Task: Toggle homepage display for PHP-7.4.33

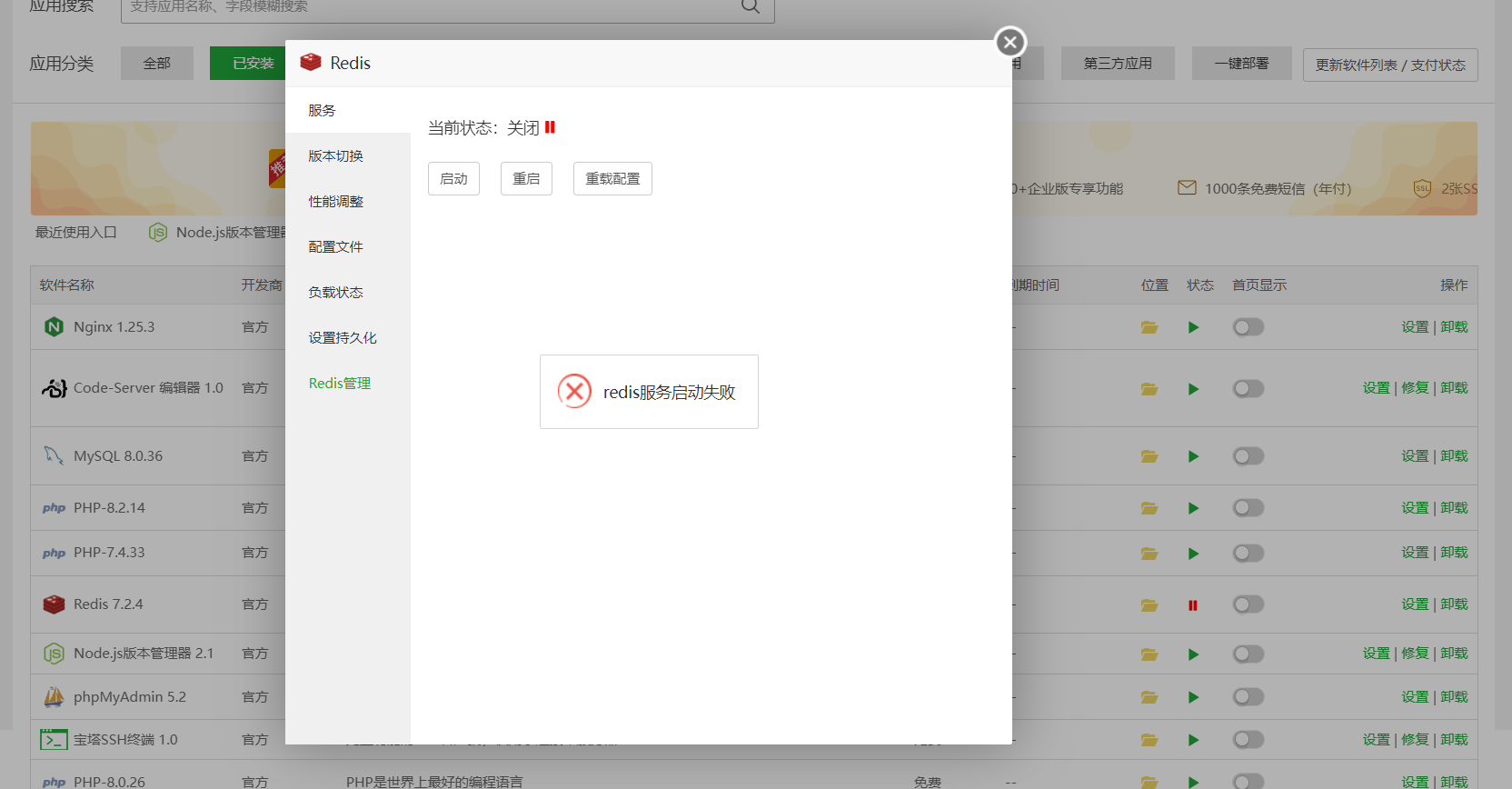Action: click(1248, 554)
